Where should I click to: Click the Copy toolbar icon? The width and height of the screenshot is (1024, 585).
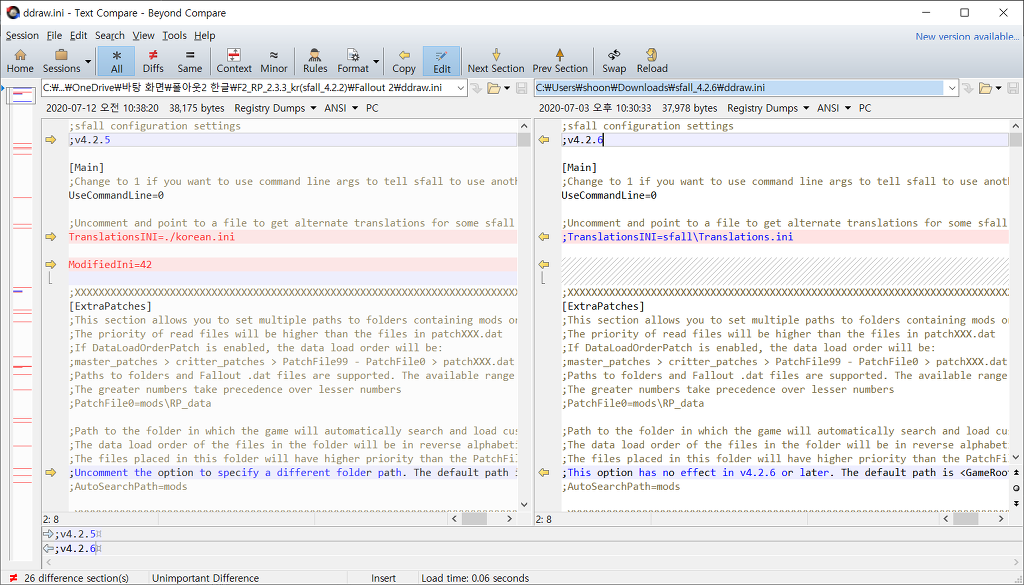(404, 60)
